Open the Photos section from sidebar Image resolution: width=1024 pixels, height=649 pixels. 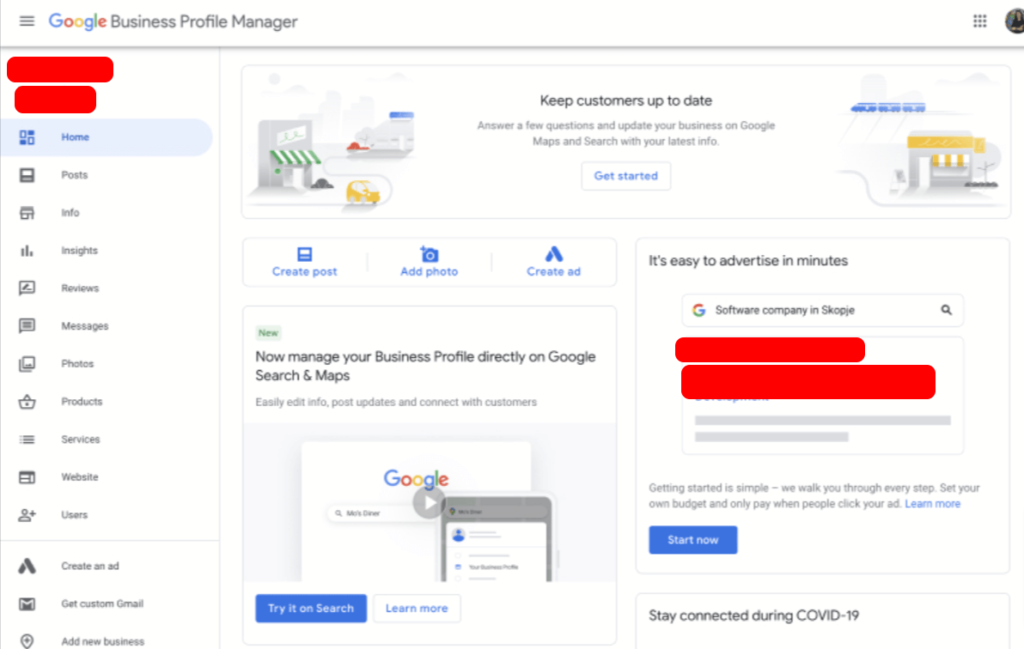click(x=78, y=363)
